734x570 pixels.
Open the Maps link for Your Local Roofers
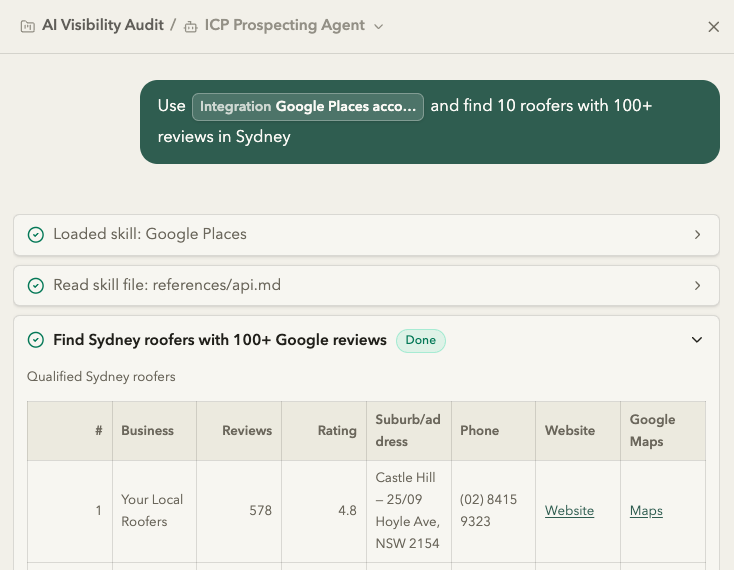tap(646, 511)
